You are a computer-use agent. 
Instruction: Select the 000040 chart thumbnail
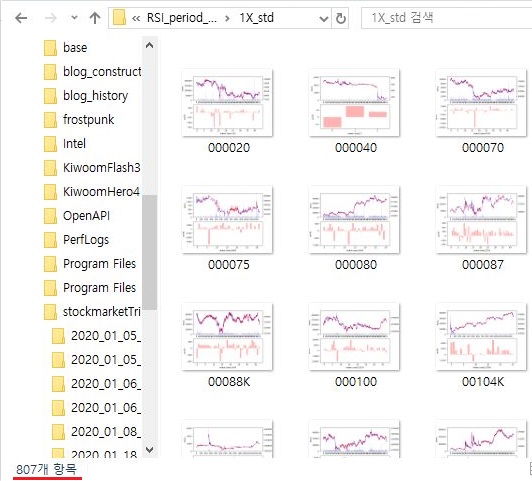[354, 103]
